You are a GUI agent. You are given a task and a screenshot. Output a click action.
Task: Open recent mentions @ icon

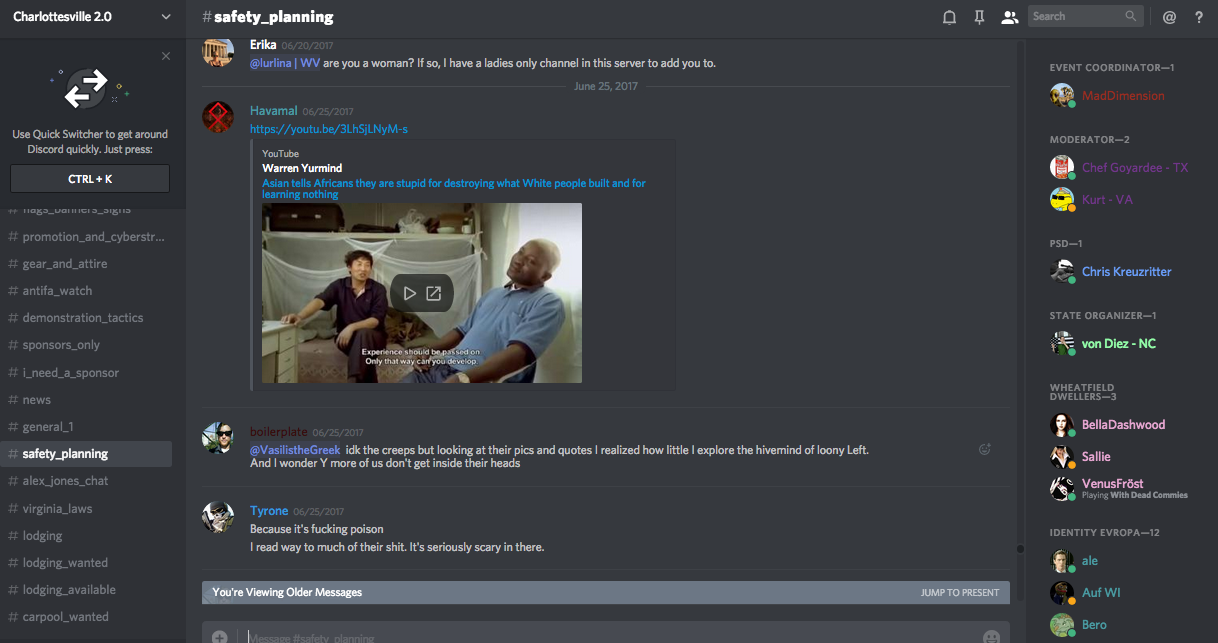1169,17
